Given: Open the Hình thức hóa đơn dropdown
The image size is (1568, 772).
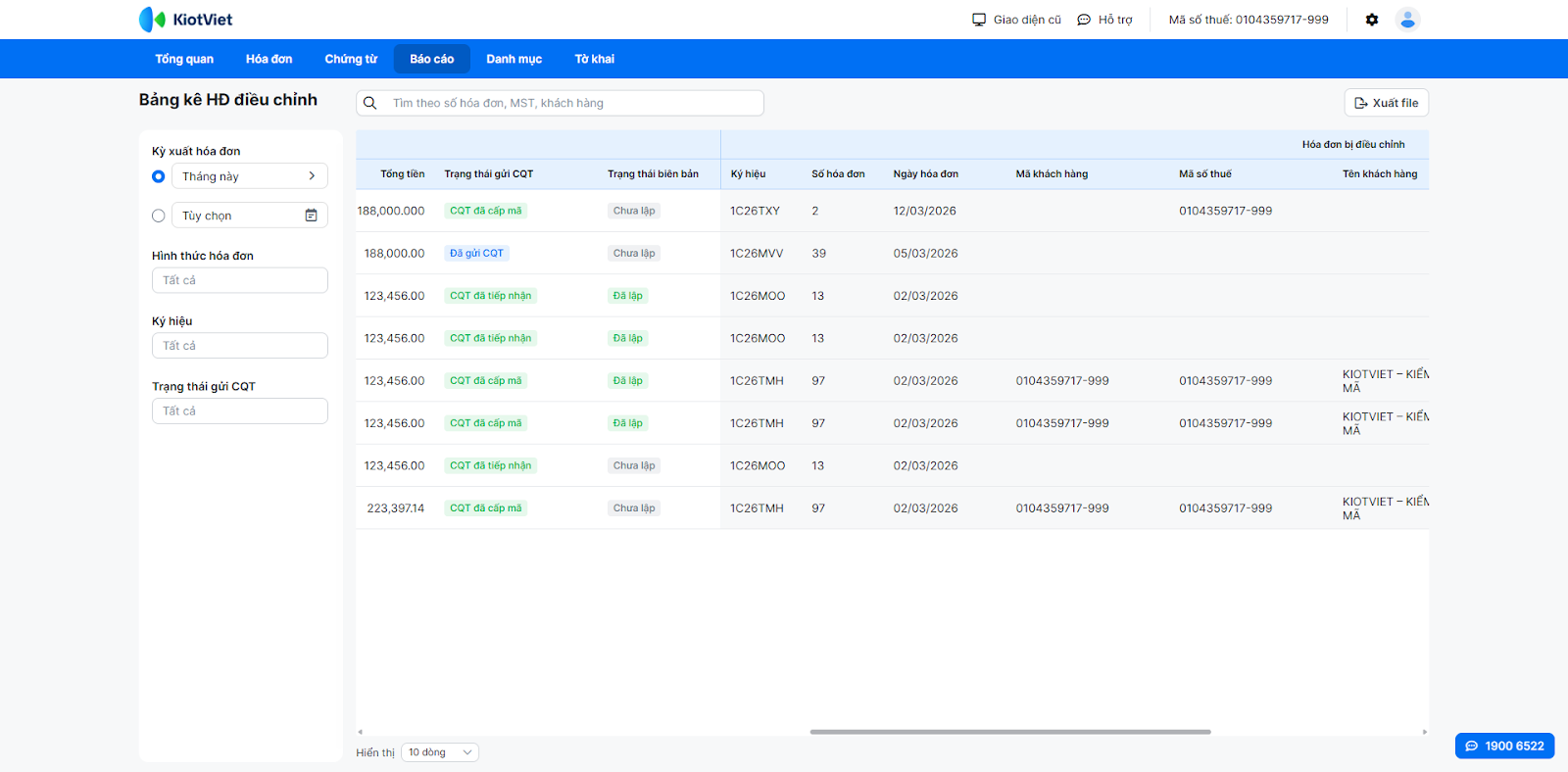Looking at the screenshot, I should pos(239,280).
